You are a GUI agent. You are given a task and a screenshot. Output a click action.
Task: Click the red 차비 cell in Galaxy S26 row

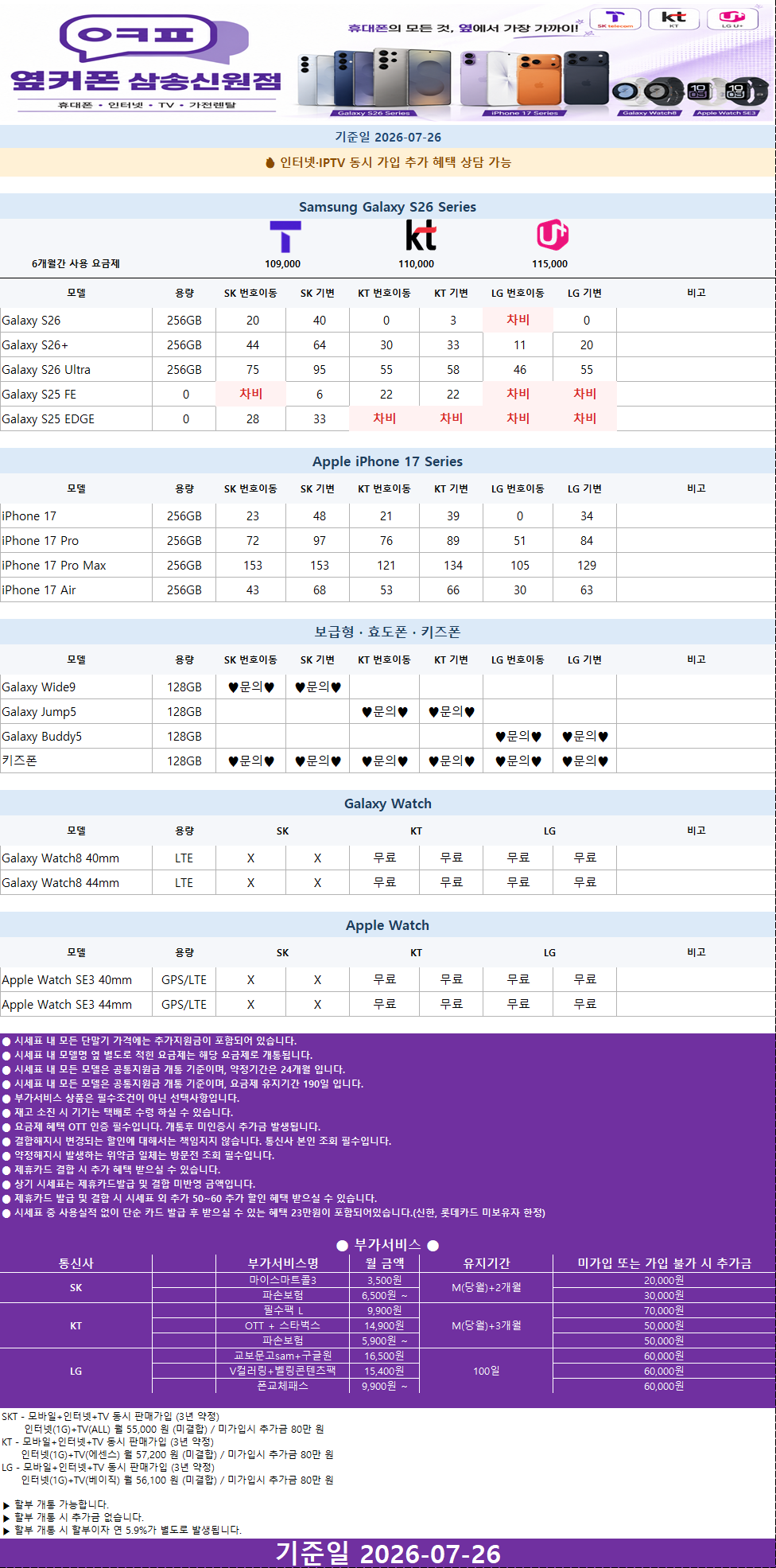point(518,320)
